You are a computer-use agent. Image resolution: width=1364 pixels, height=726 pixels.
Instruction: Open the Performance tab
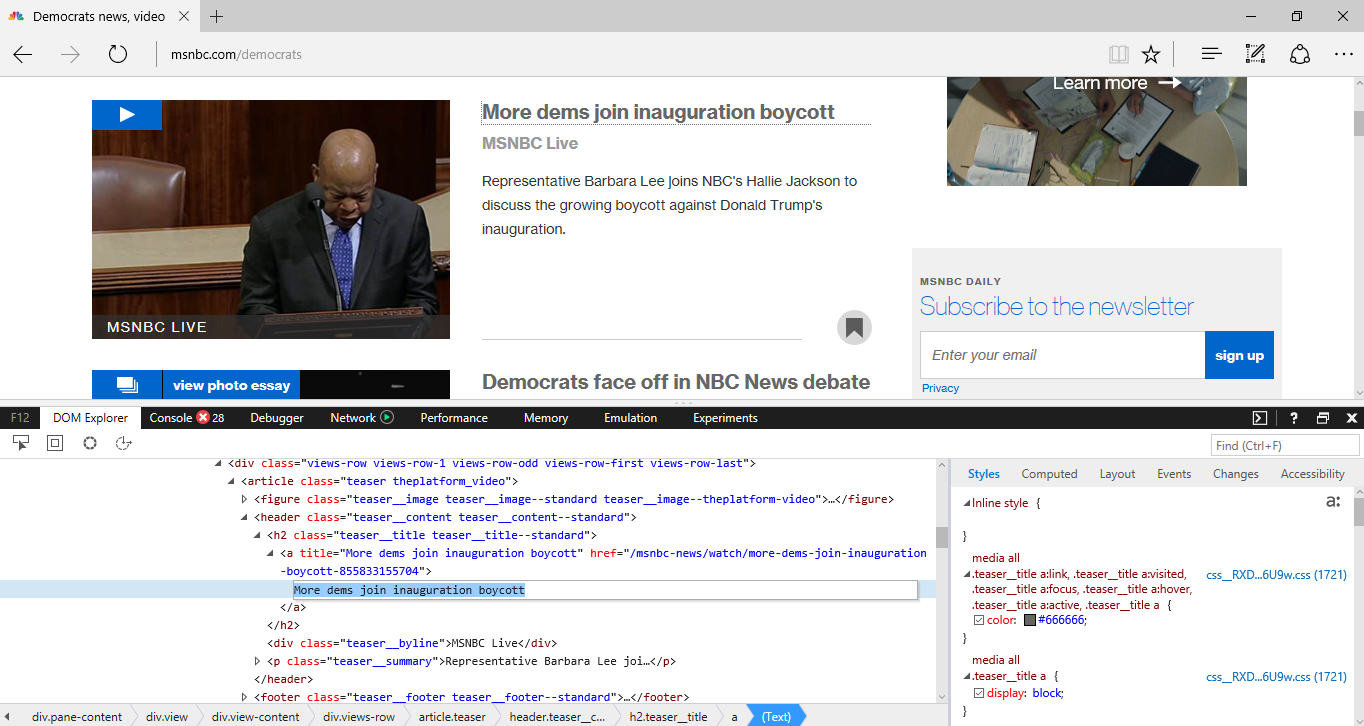455,418
